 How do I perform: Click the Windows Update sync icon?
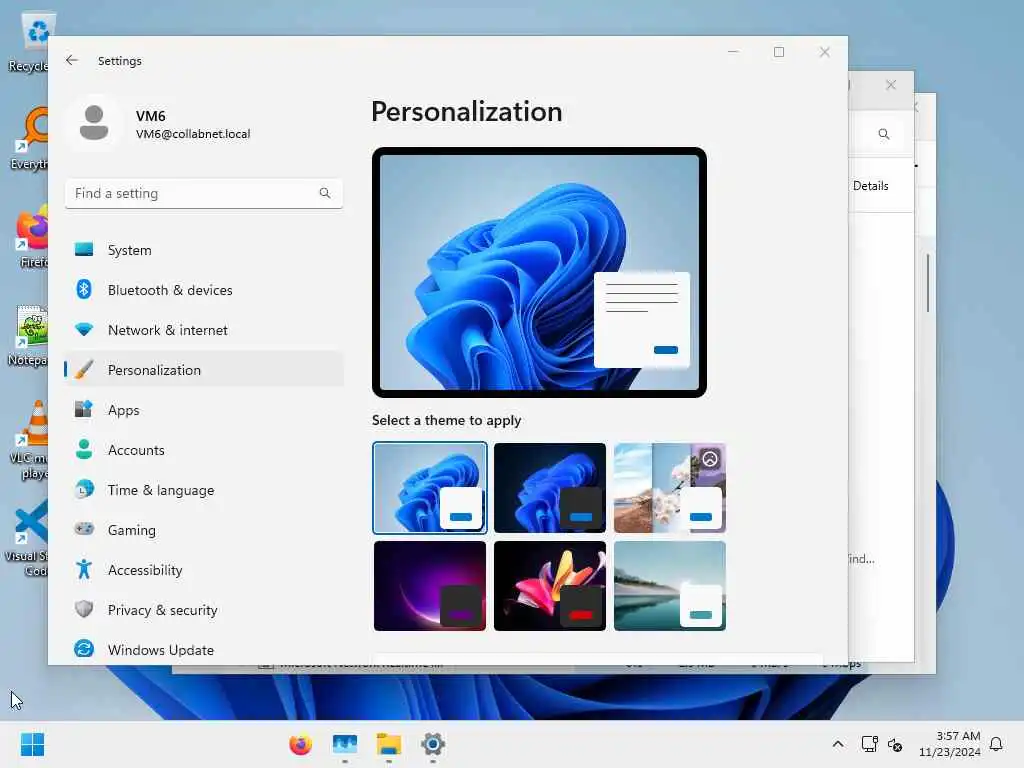[x=84, y=649]
